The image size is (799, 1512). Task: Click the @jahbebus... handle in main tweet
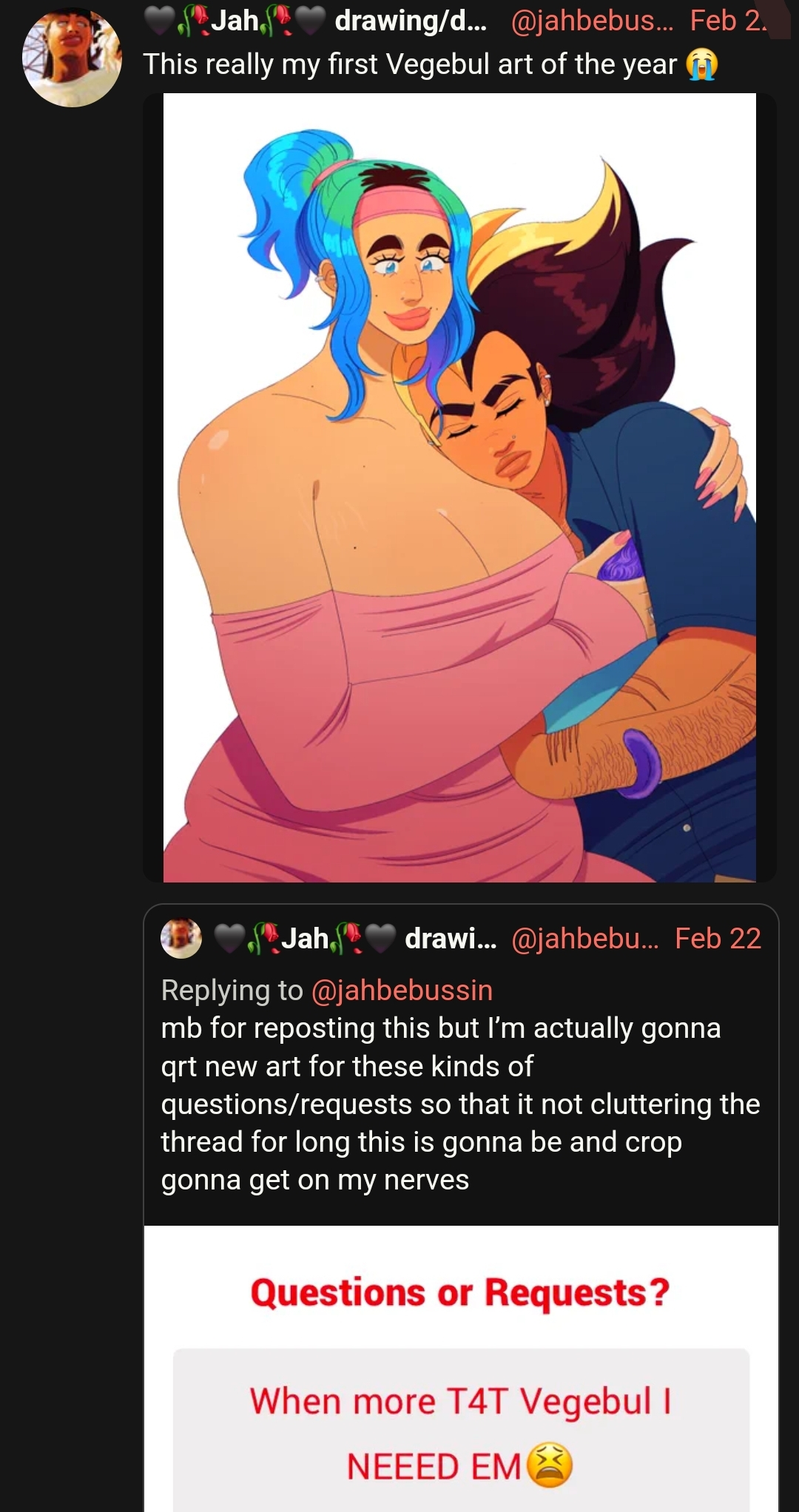(593, 21)
